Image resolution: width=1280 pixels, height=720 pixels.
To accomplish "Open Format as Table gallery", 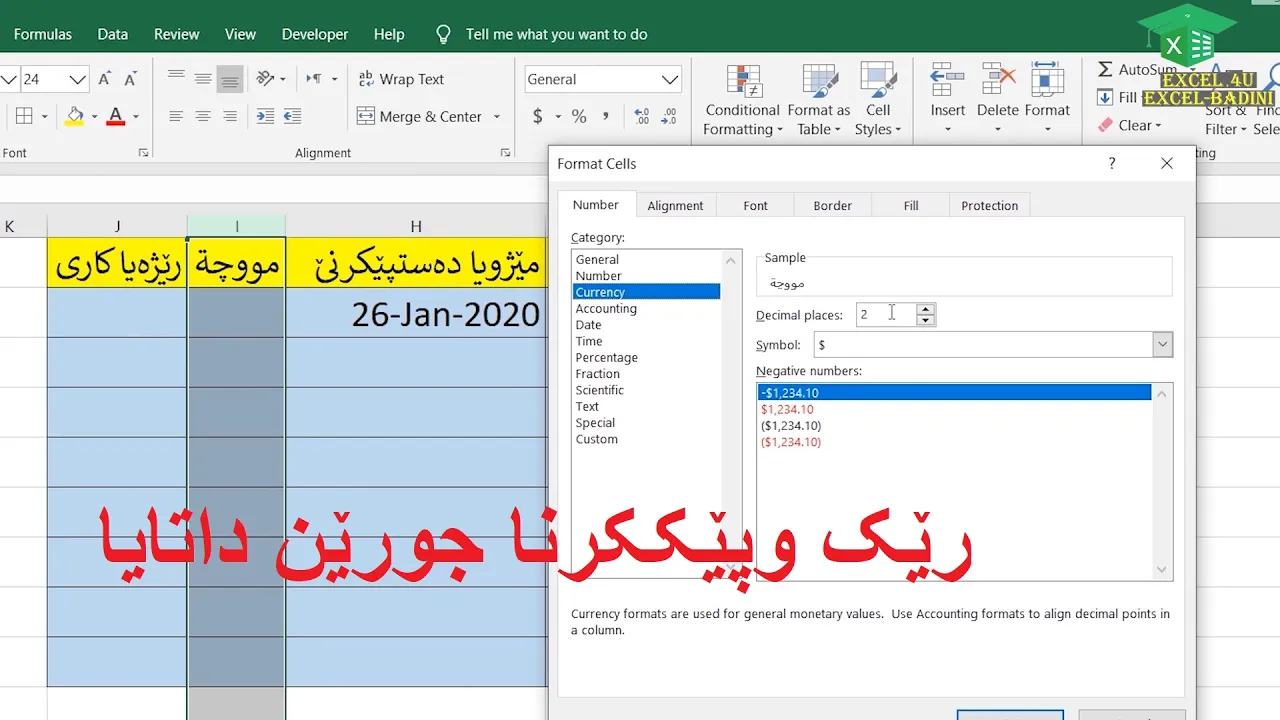I will pos(819,100).
